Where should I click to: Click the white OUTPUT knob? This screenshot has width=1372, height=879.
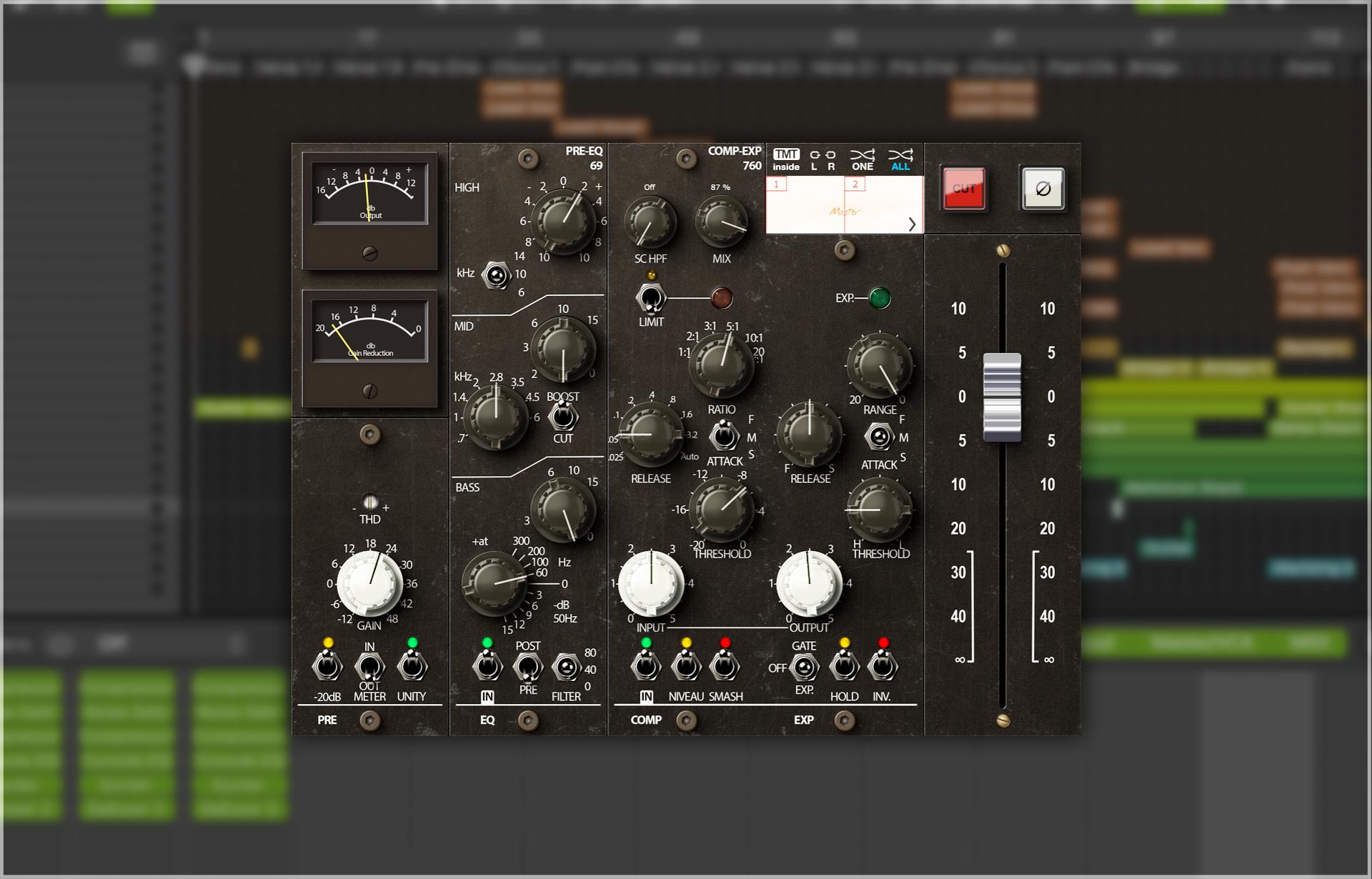809,583
